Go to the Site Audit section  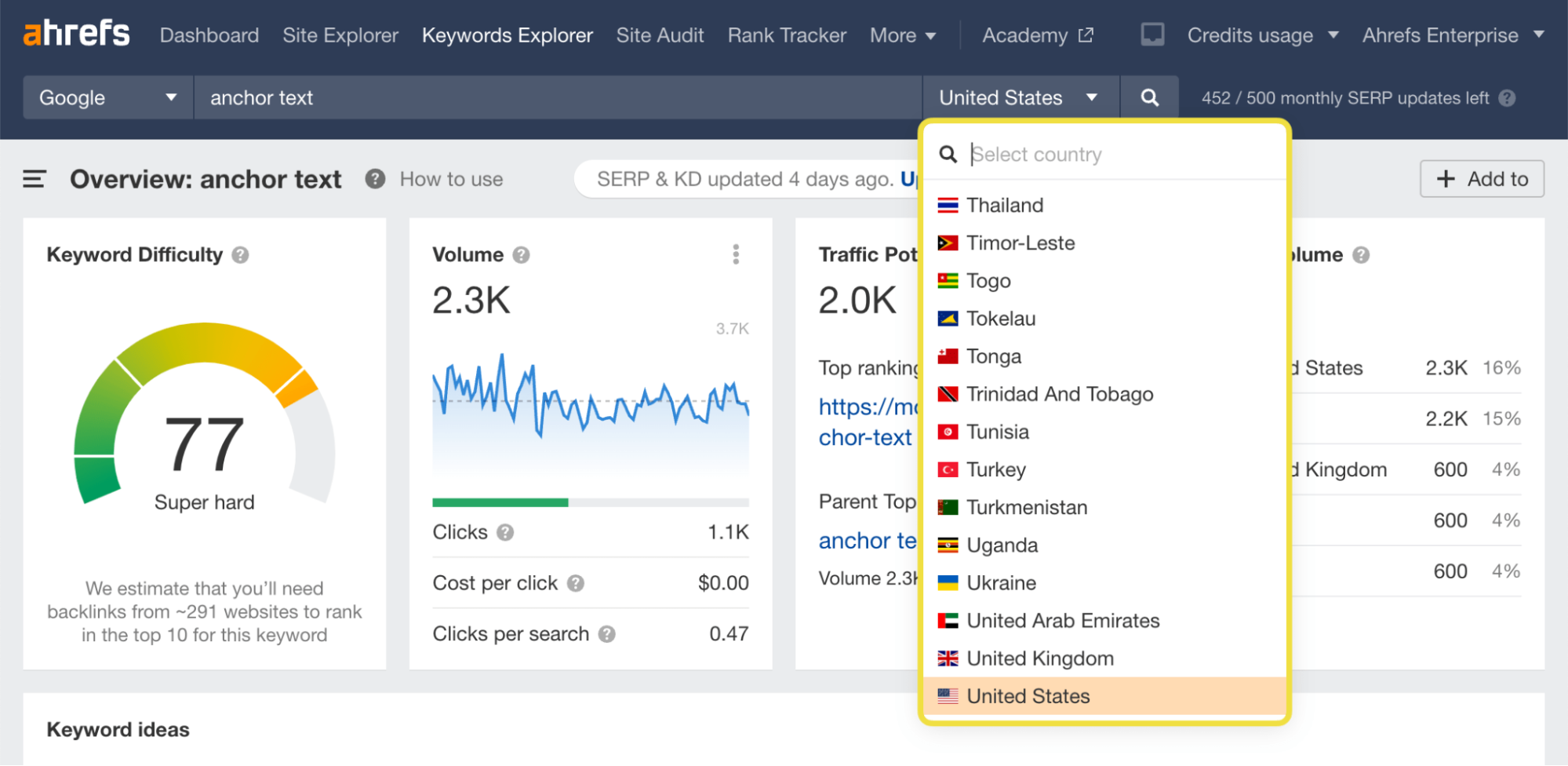[660, 35]
